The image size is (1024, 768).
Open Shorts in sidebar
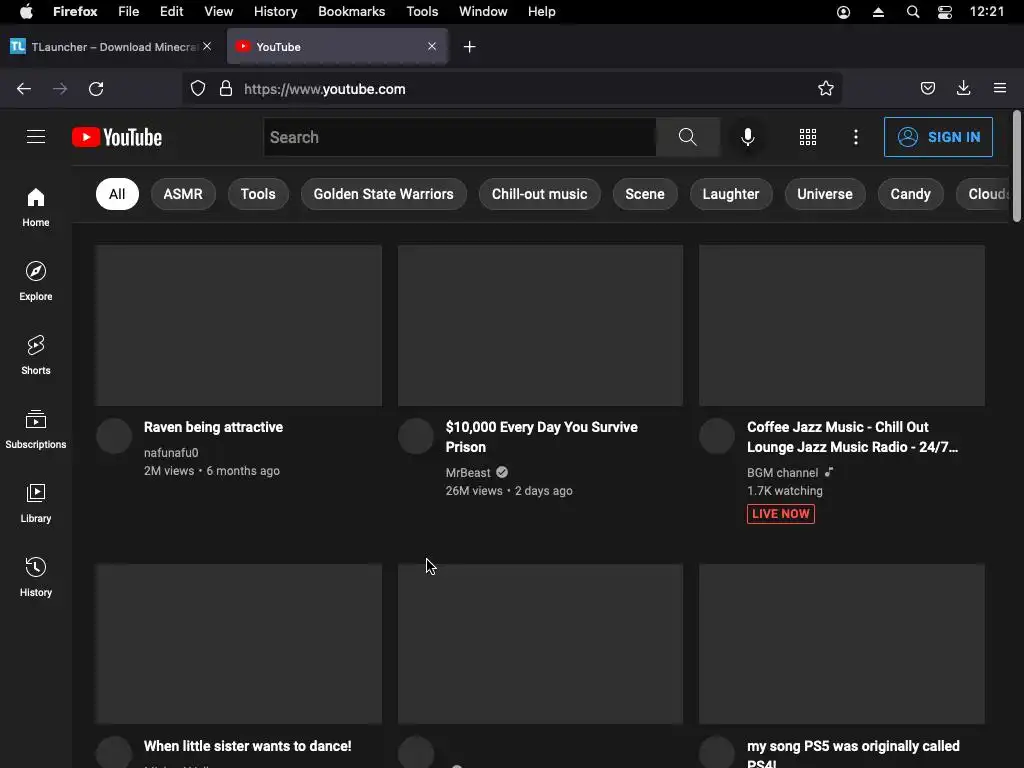tap(36, 355)
